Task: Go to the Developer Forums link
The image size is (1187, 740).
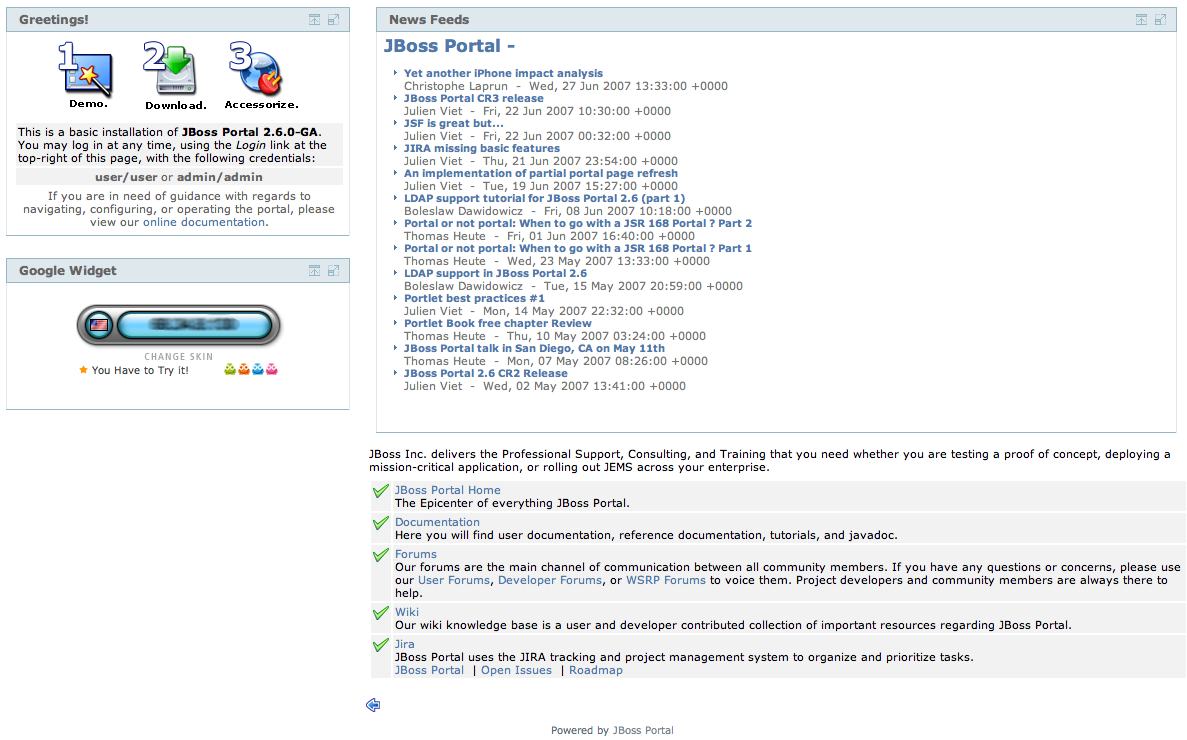Action: tap(549, 580)
